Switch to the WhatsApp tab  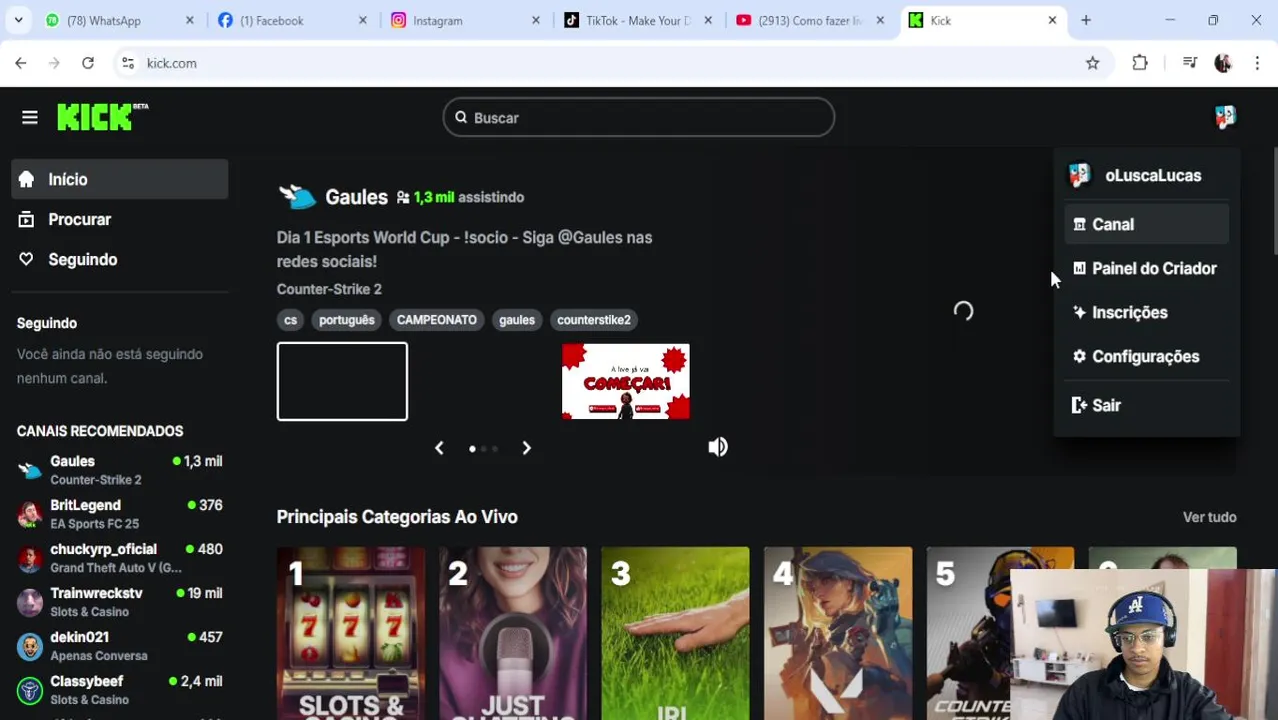(120, 20)
